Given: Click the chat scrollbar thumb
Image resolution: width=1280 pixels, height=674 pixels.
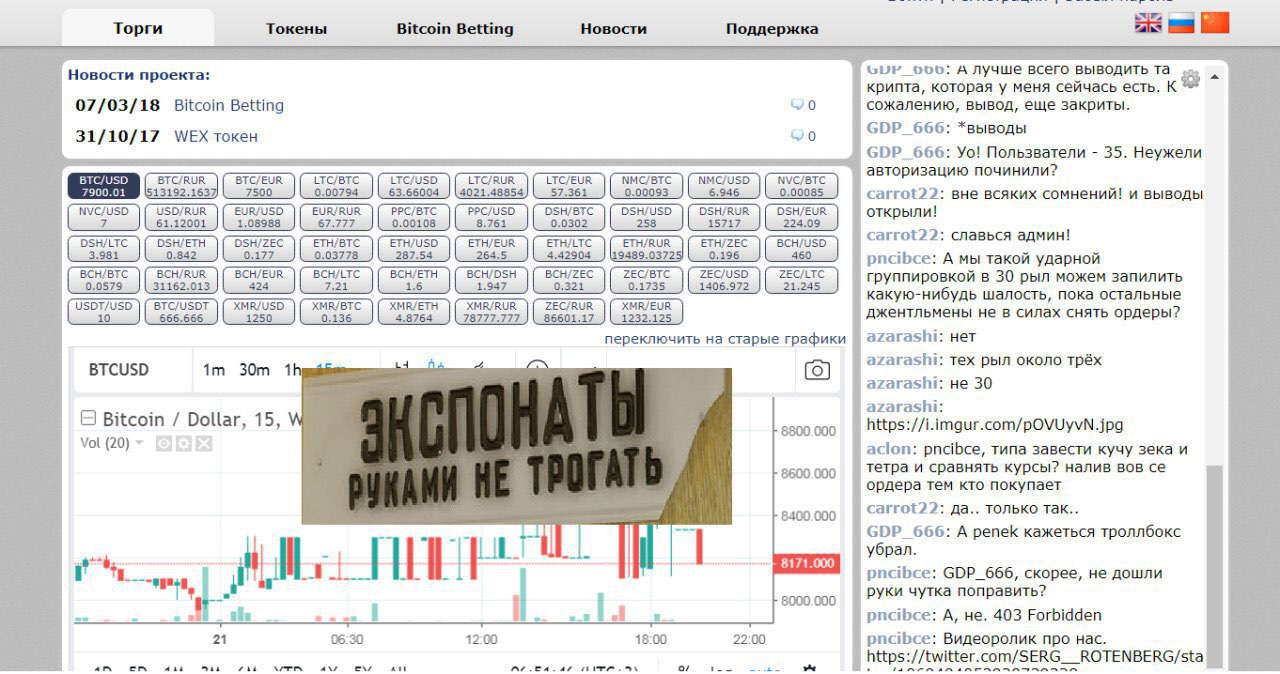Looking at the screenshot, I should click(x=1214, y=566).
